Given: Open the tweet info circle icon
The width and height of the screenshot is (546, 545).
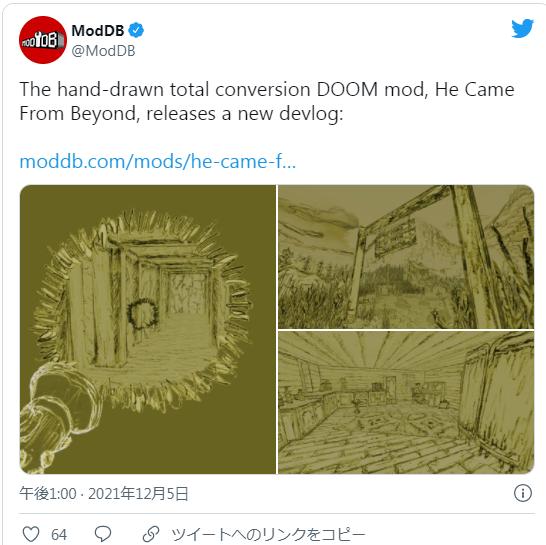Looking at the screenshot, I should (x=523, y=493).
